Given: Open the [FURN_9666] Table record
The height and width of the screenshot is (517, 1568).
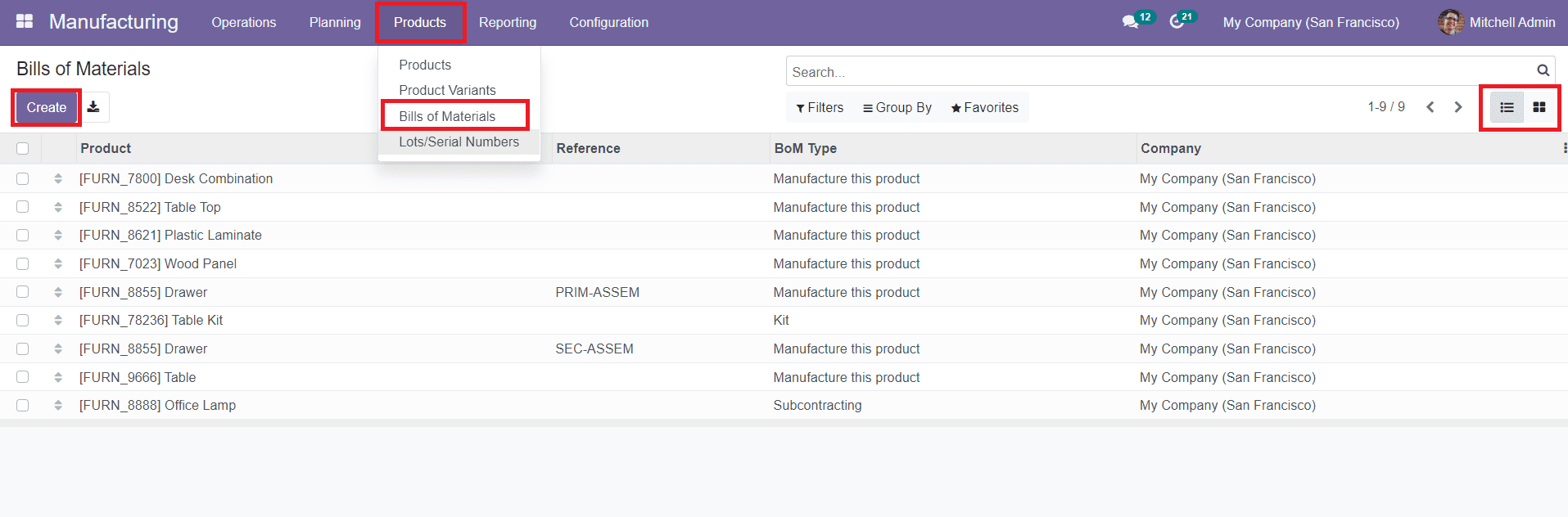Looking at the screenshot, I should click(138, 377).
